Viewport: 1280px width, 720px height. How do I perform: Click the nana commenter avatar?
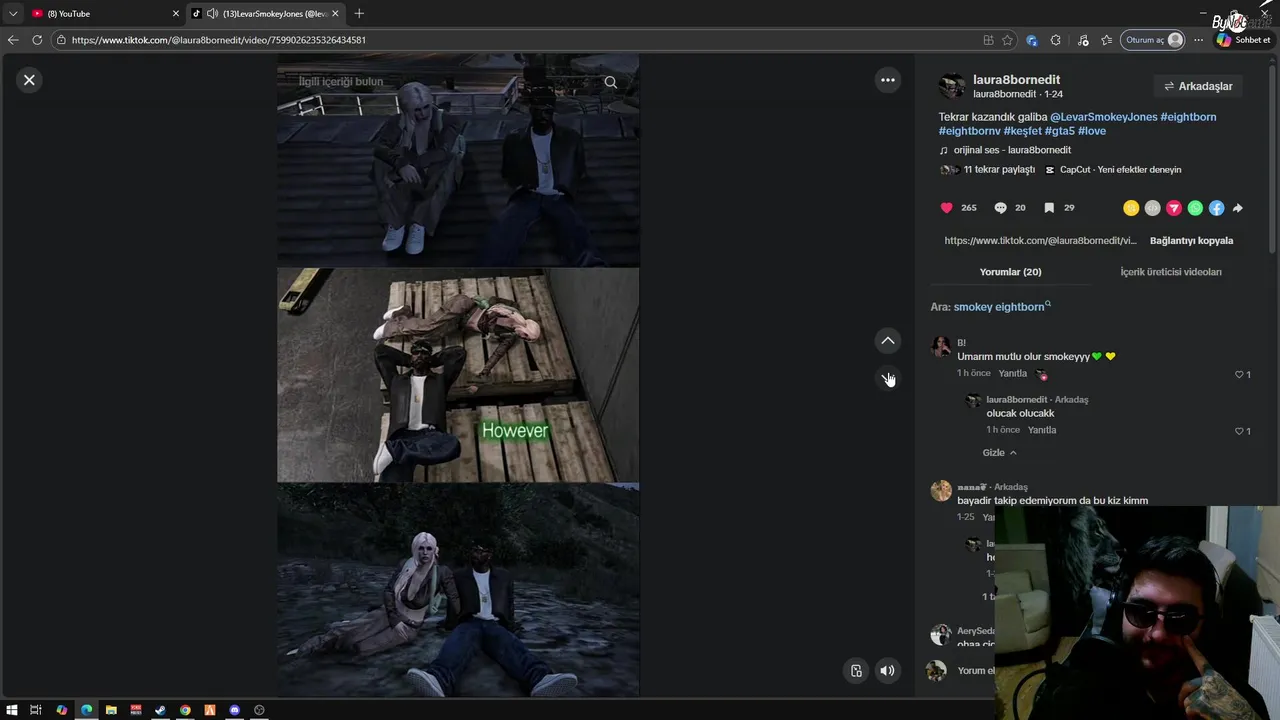(x=941, y=490)
